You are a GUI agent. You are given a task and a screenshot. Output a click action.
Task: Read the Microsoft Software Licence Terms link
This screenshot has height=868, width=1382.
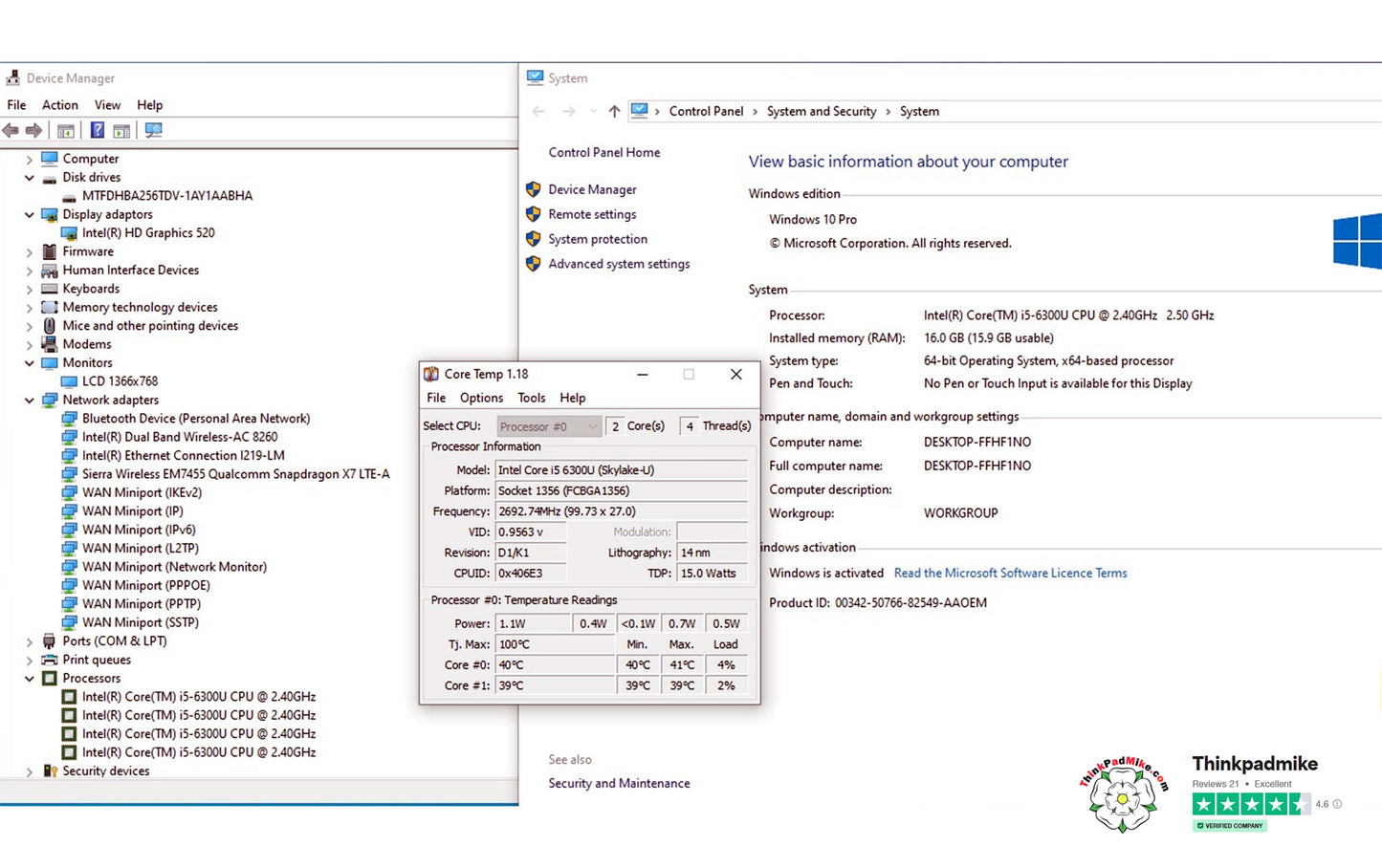tap(1010, 573)
